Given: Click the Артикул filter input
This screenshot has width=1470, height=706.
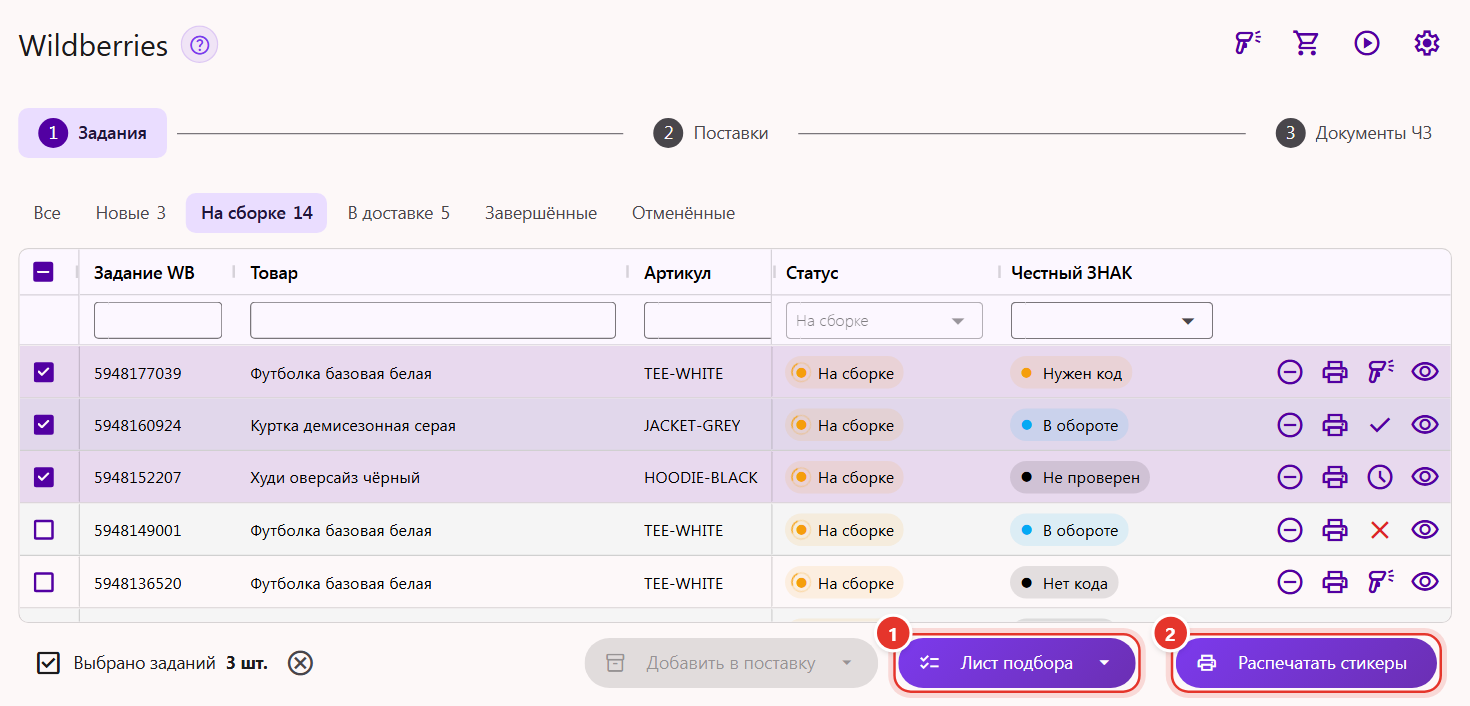Looking at the screenshot, I should 707,321.
